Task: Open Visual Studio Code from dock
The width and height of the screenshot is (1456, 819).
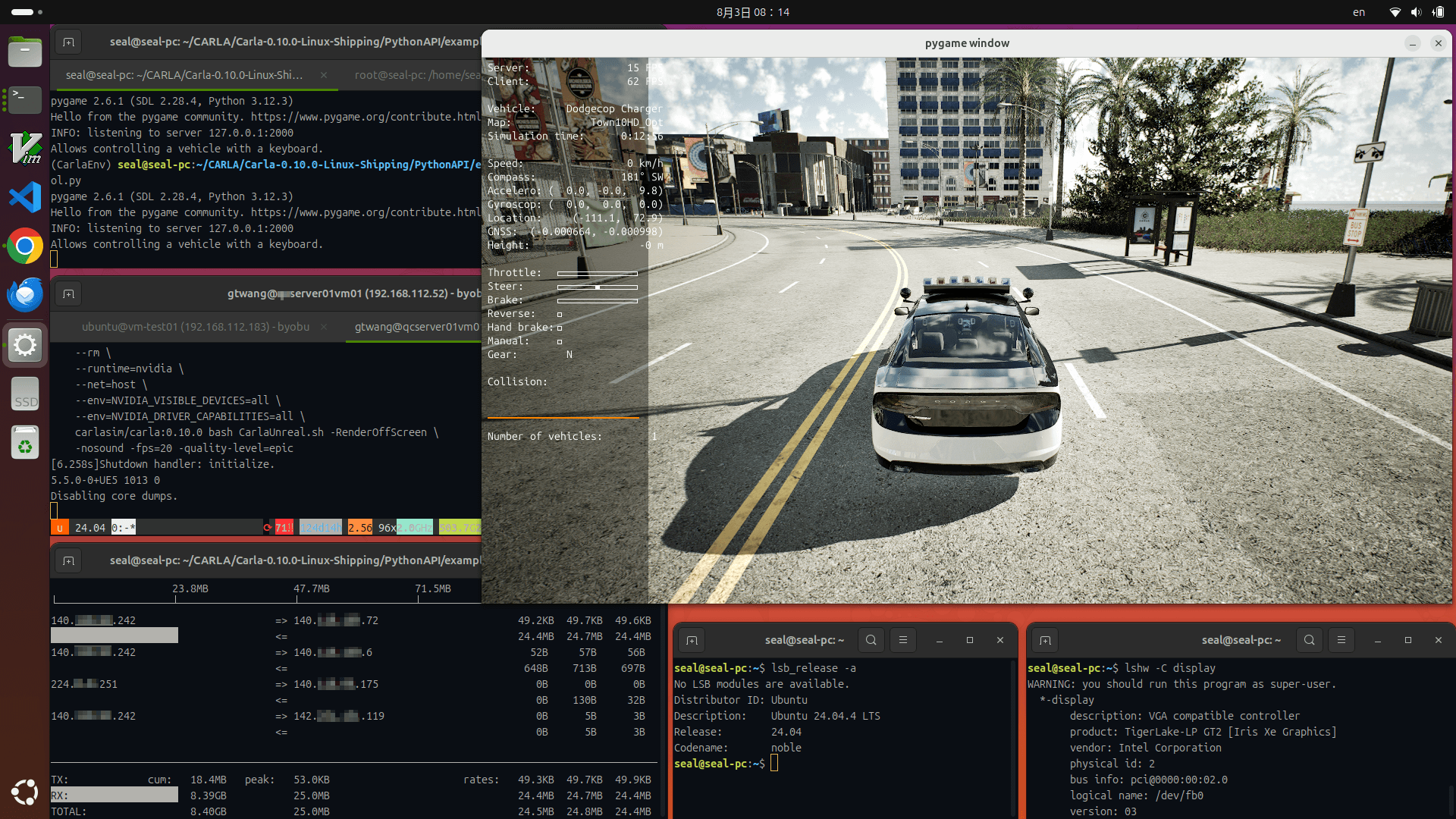Action: pos(25,197)
